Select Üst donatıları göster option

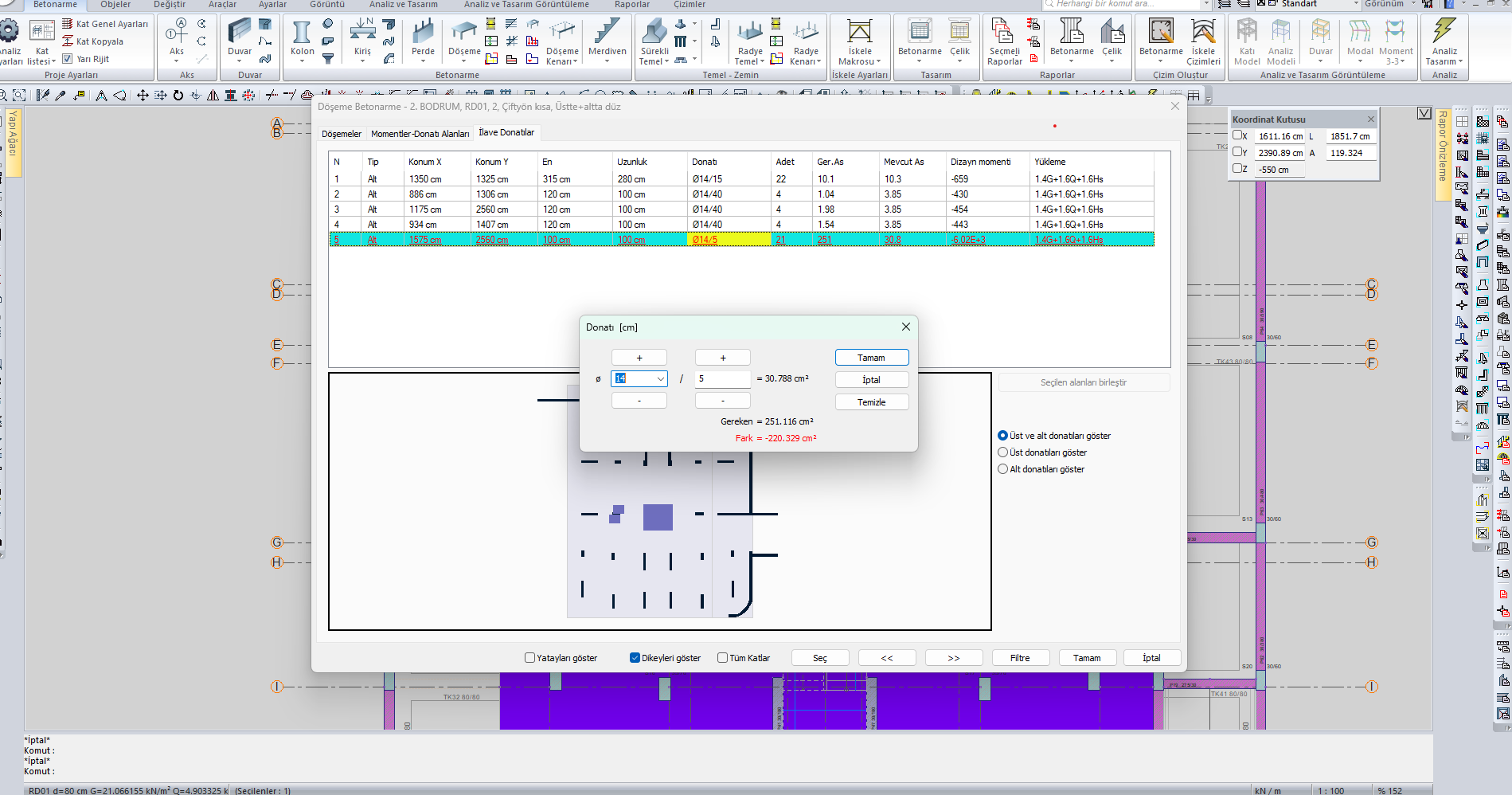click(1003, 452)
